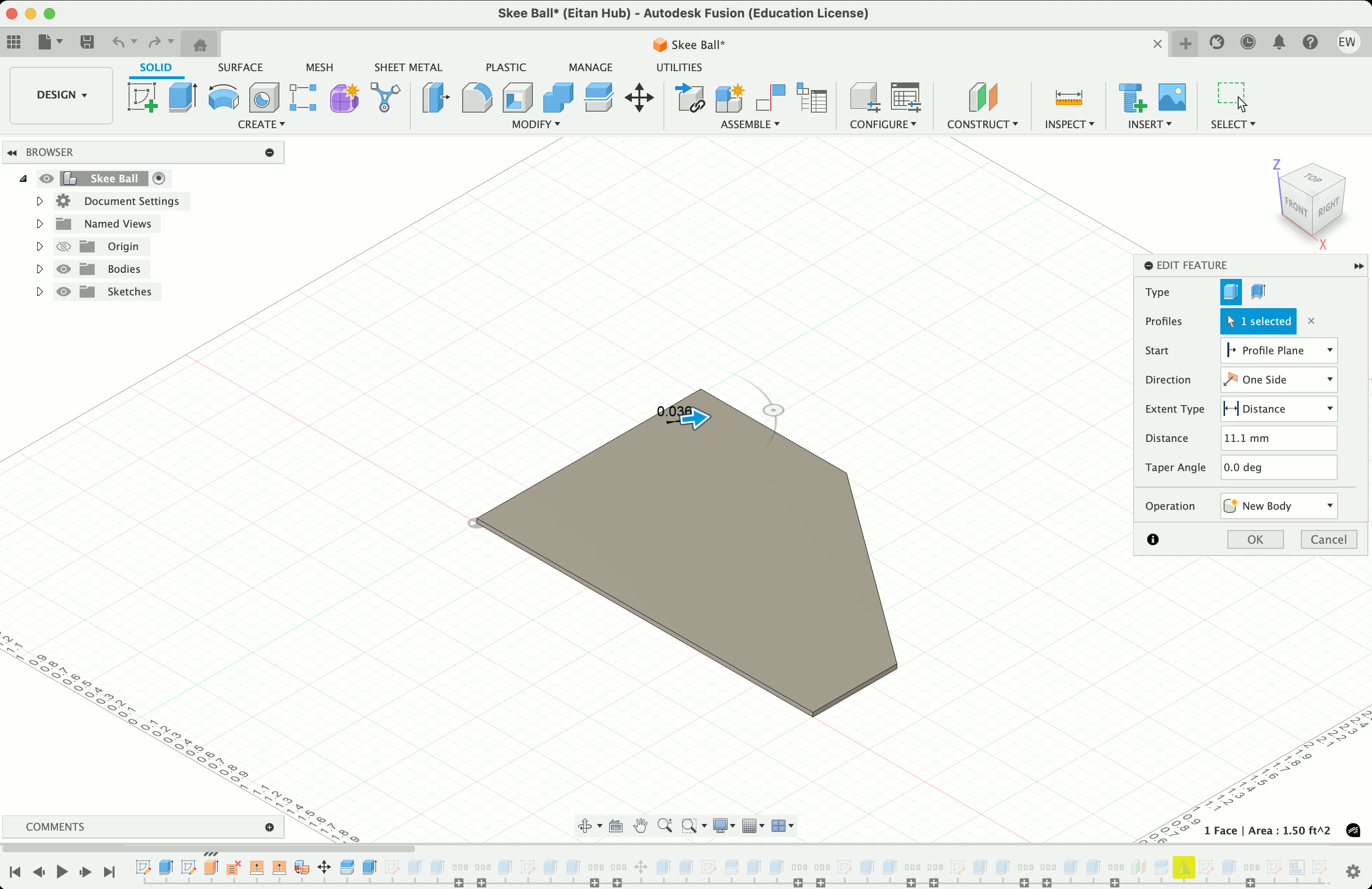Open the Extent Type Distance dropdown

click(x=1278, y=409)
